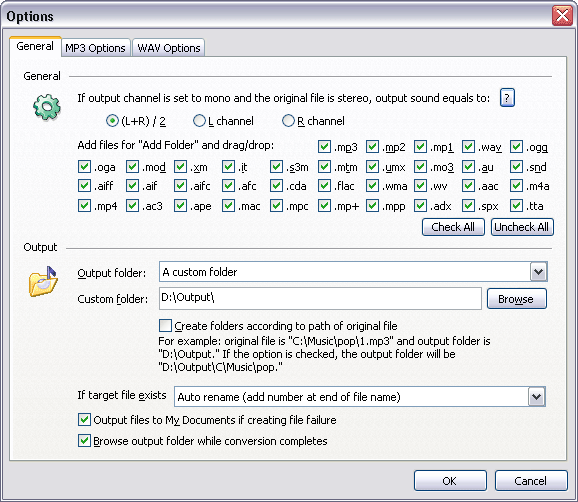This screenshot has width=578, height=502.
Task: Toggle the .aiff checkbox
Action: tap(84, 185)
